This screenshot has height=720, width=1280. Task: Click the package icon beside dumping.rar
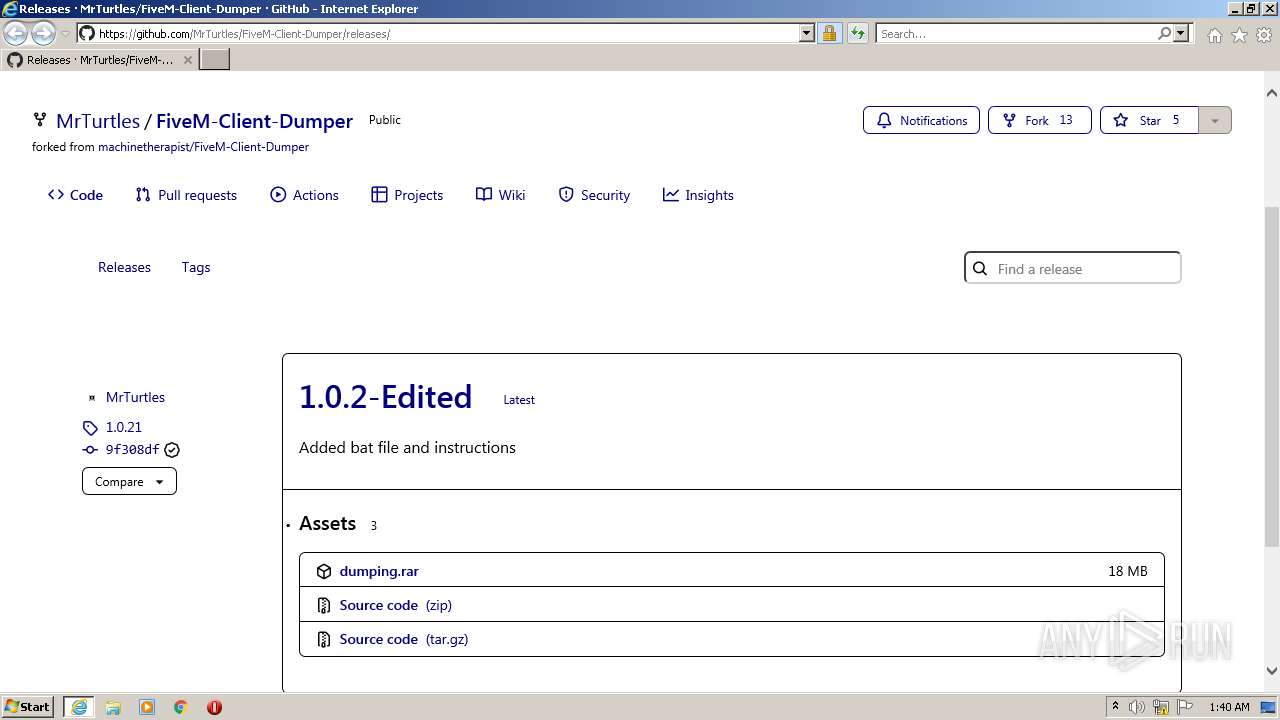click(324, 571)
